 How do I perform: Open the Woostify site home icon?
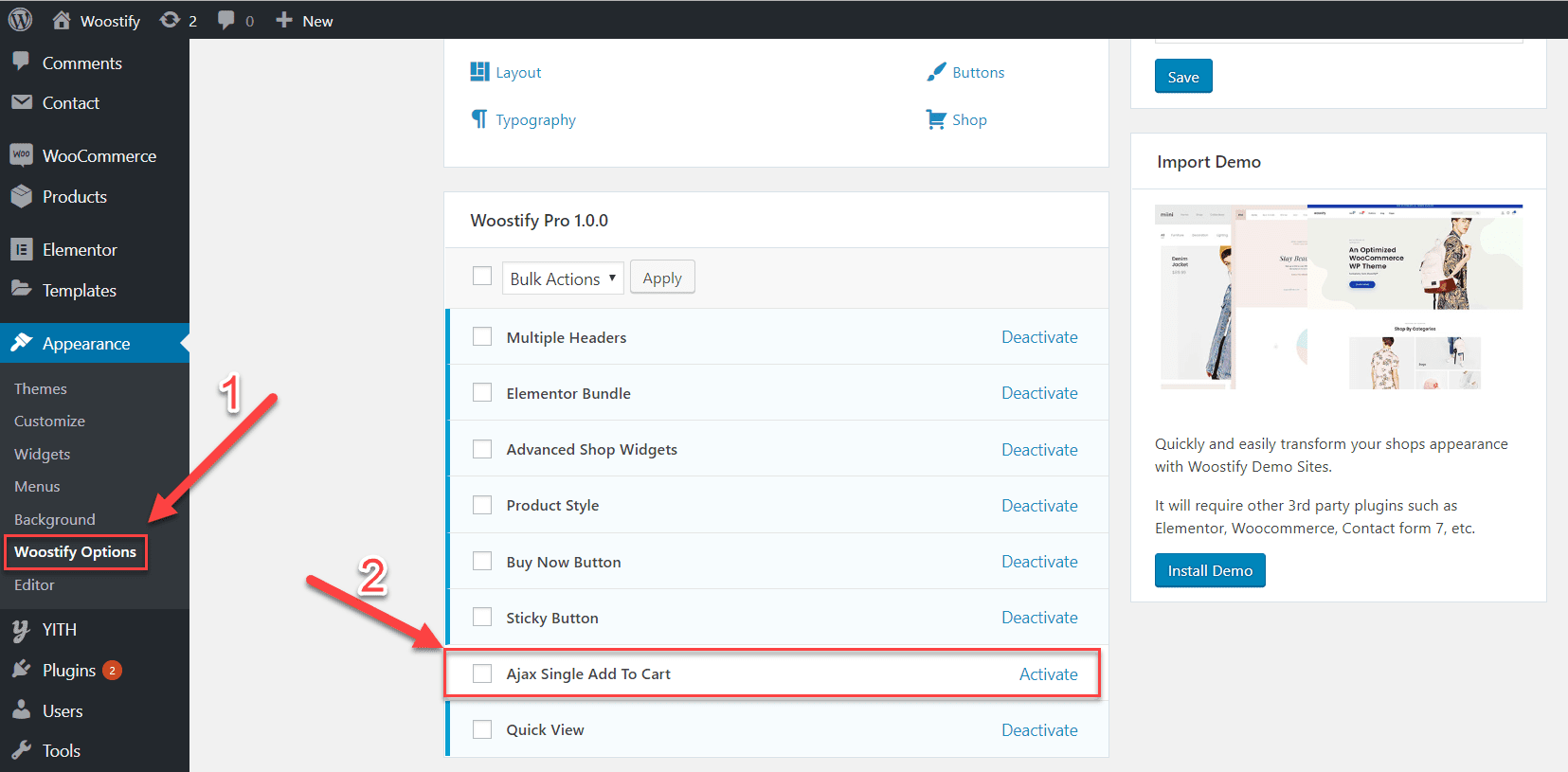pos(62,20)
